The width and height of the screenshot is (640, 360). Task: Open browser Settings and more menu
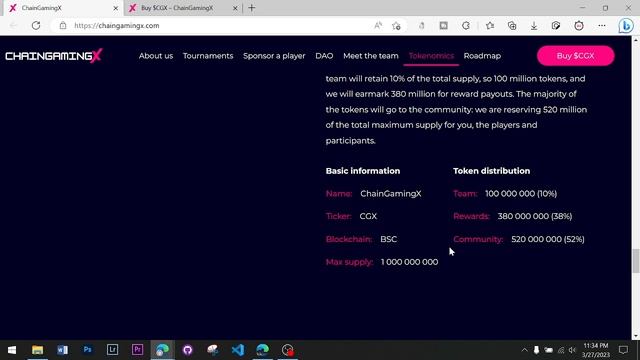(602, 25)
